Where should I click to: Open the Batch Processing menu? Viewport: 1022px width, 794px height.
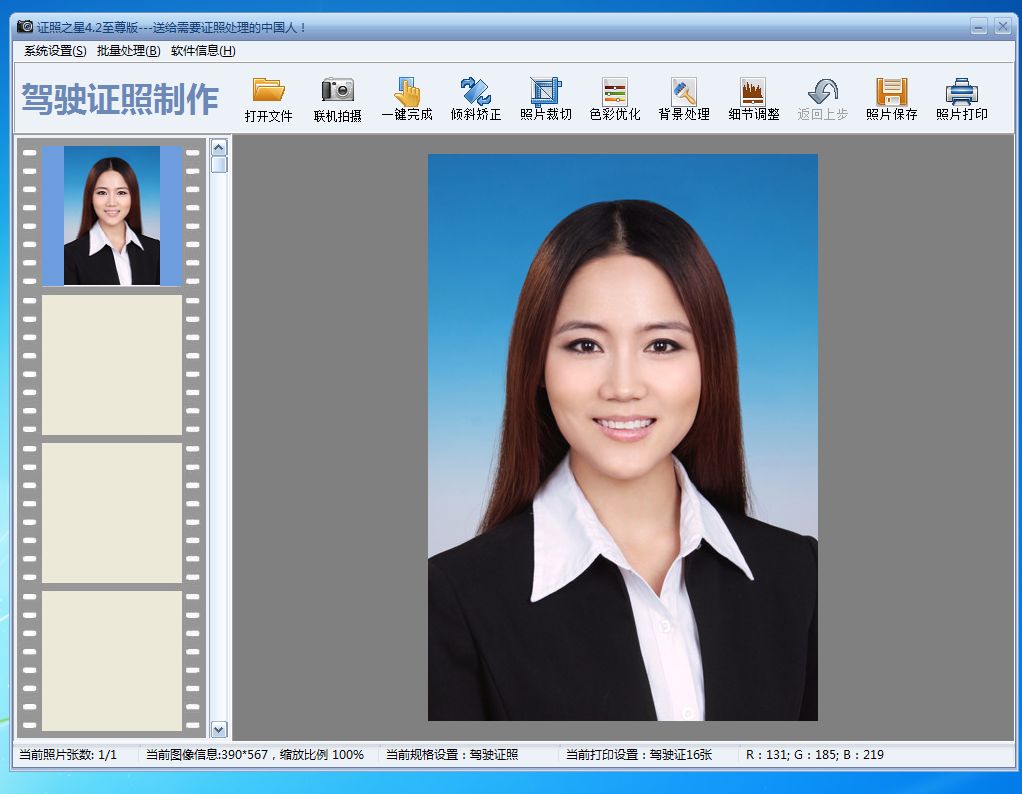128,51
